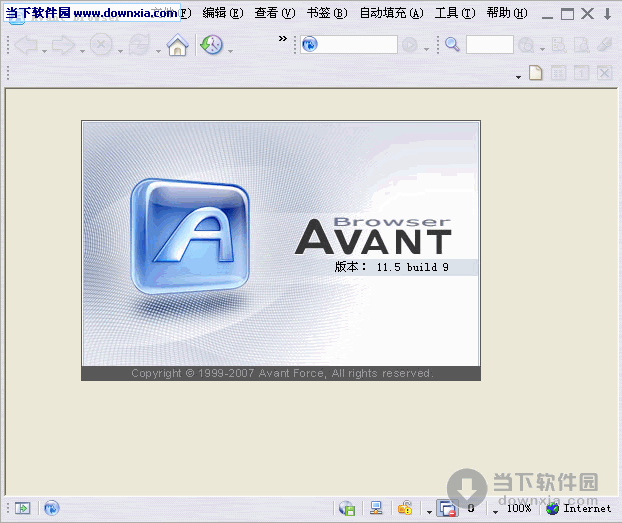
Task: Click the search text box
Action: 490,44
